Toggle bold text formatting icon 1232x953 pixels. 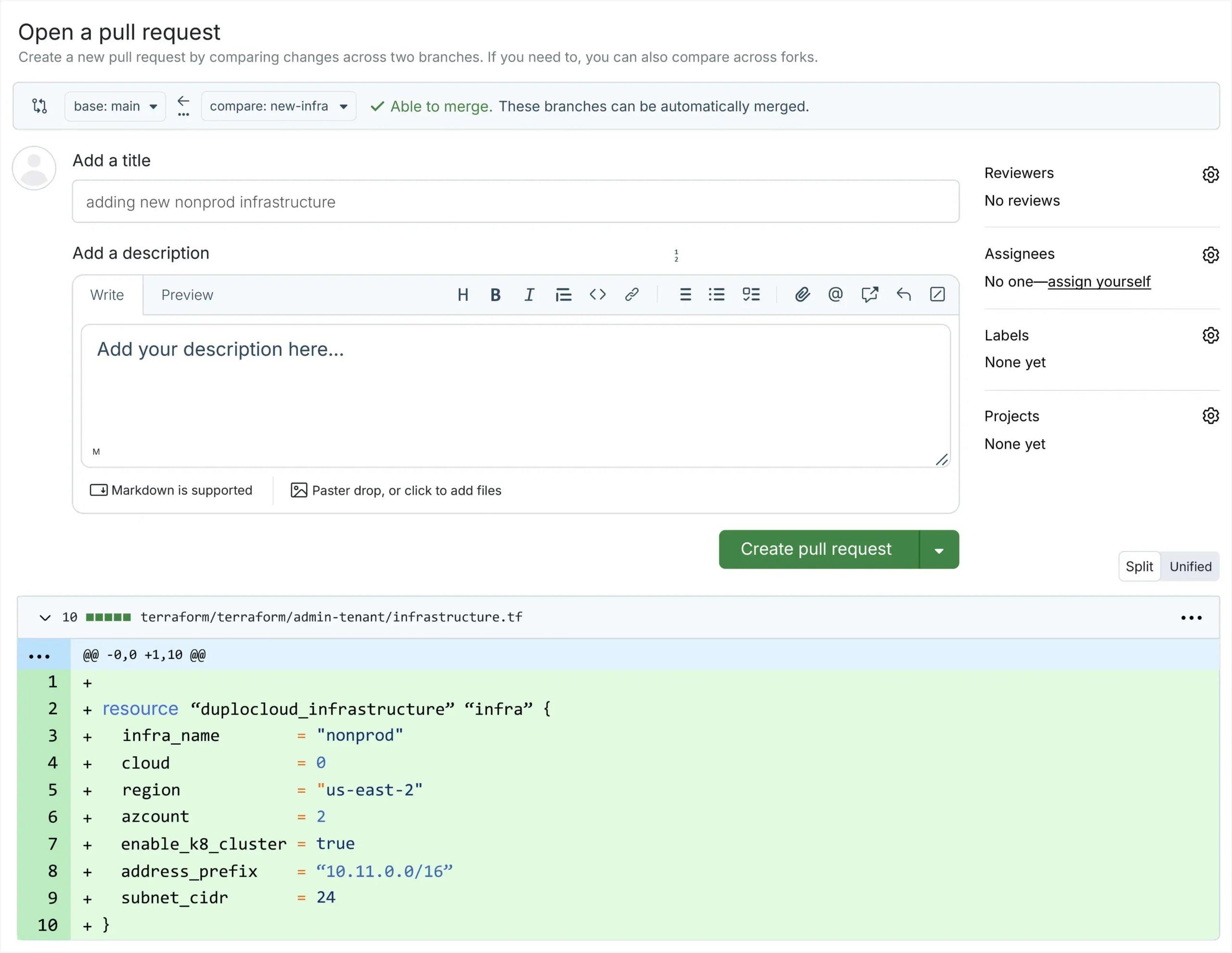click(x=495, y=295)
